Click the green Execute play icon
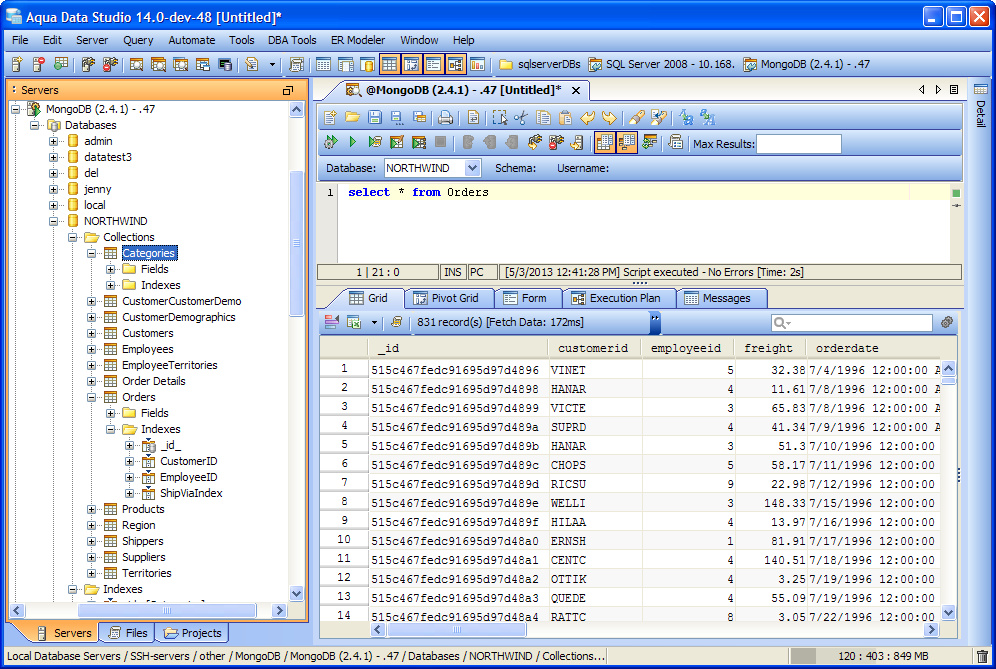This screenshot has width=996, height=669. [352, 143]
